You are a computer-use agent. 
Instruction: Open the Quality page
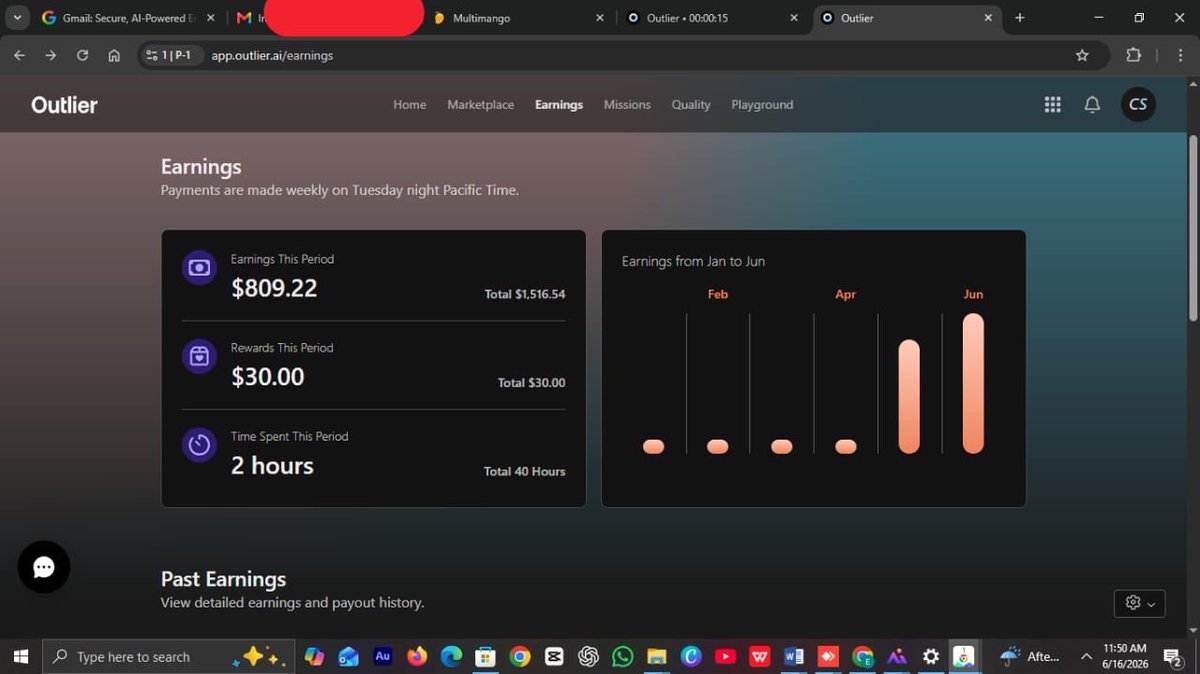691,104
